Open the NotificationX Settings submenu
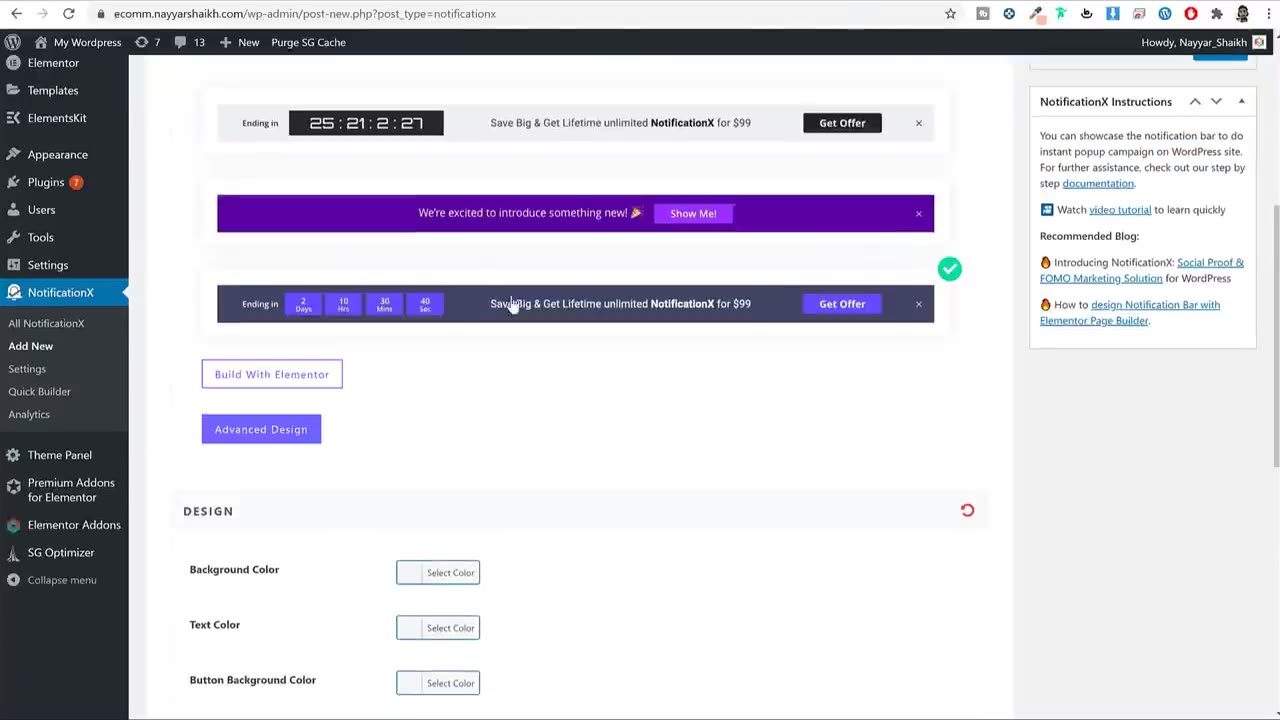The image size is (1280, 720). 27,369
